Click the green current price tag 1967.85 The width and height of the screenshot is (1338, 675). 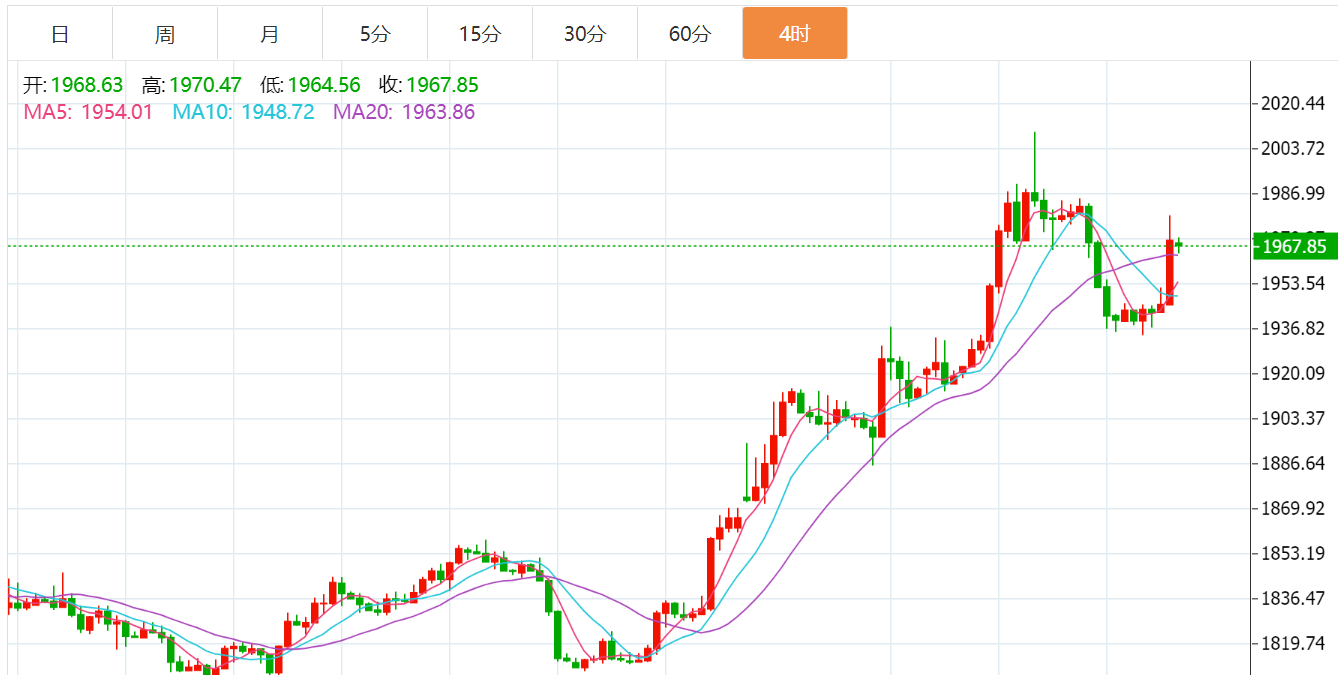1294,246
